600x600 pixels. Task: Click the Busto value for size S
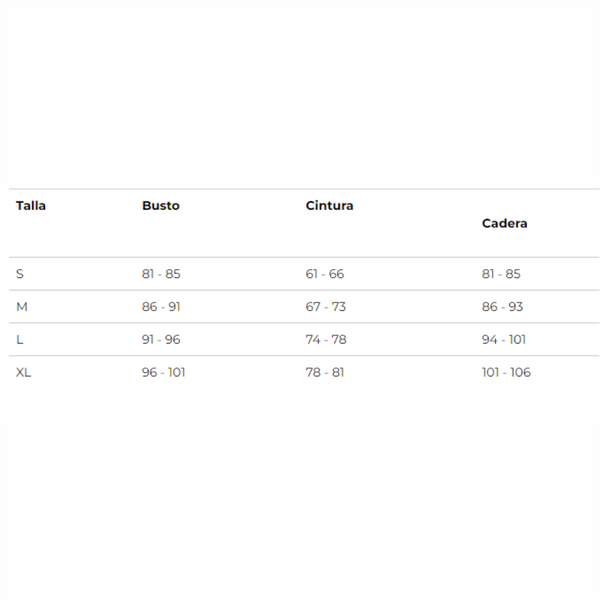click(x=161, y=274)
